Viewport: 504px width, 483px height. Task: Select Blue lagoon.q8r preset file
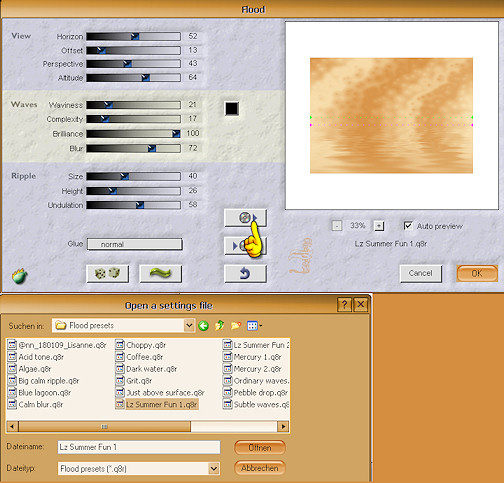pos(39,393)
